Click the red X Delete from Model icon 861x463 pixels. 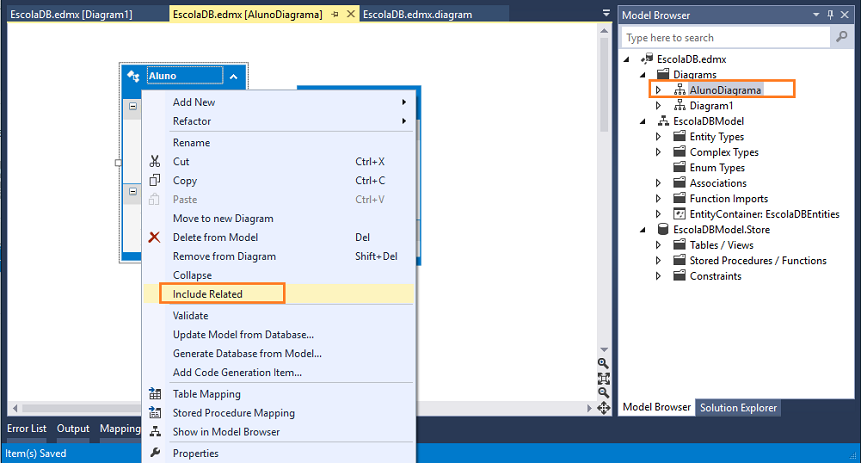click(x=154, y=237)
